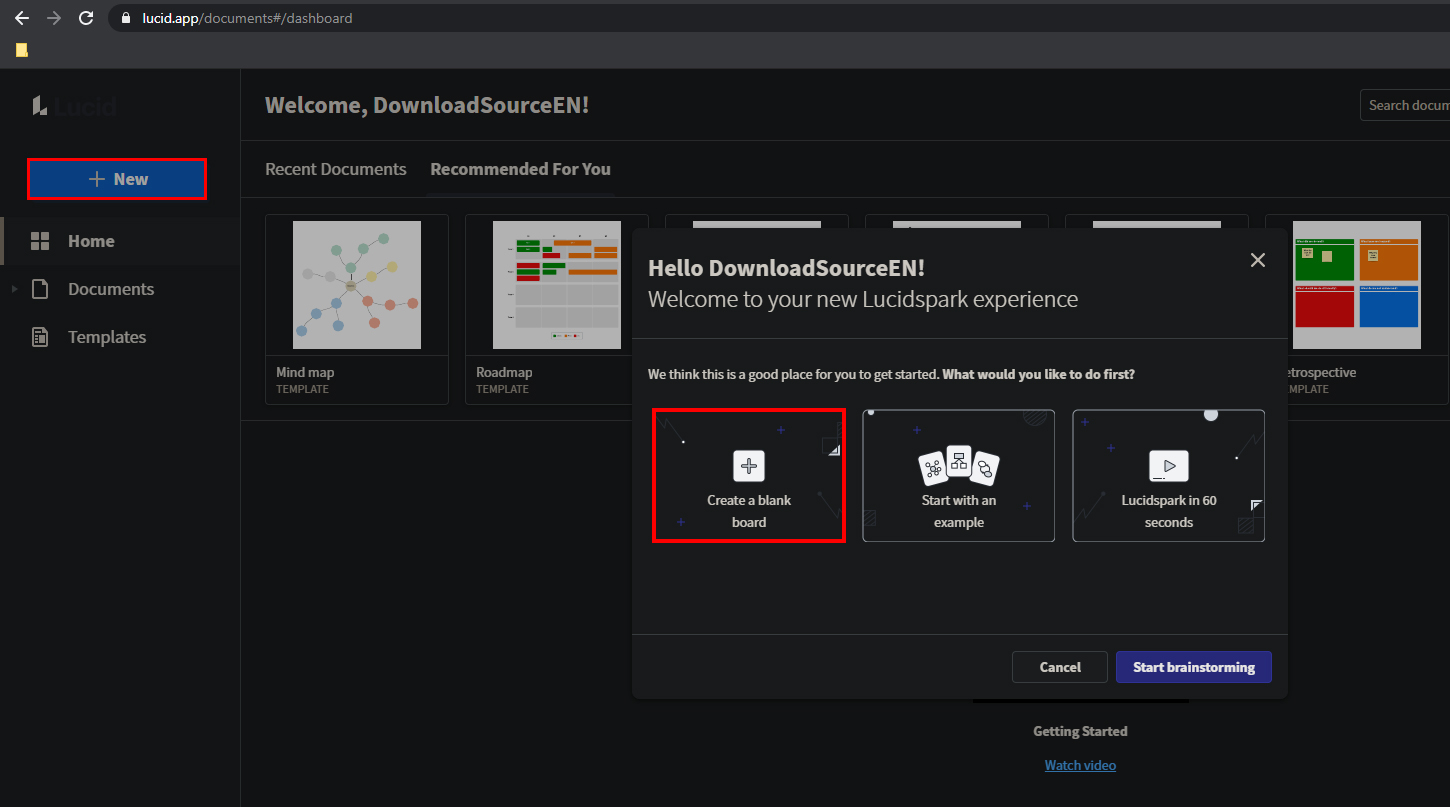Expand the Documents tree arrow
The width and height of the screenshot is (1450, 807).
coord(14,289)
